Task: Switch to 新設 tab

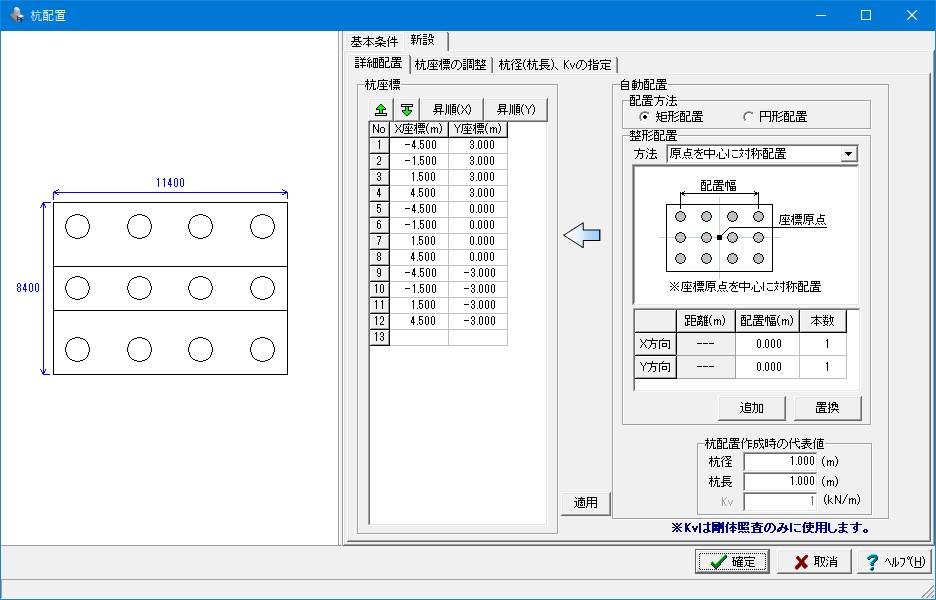Action: coord(424,41)
